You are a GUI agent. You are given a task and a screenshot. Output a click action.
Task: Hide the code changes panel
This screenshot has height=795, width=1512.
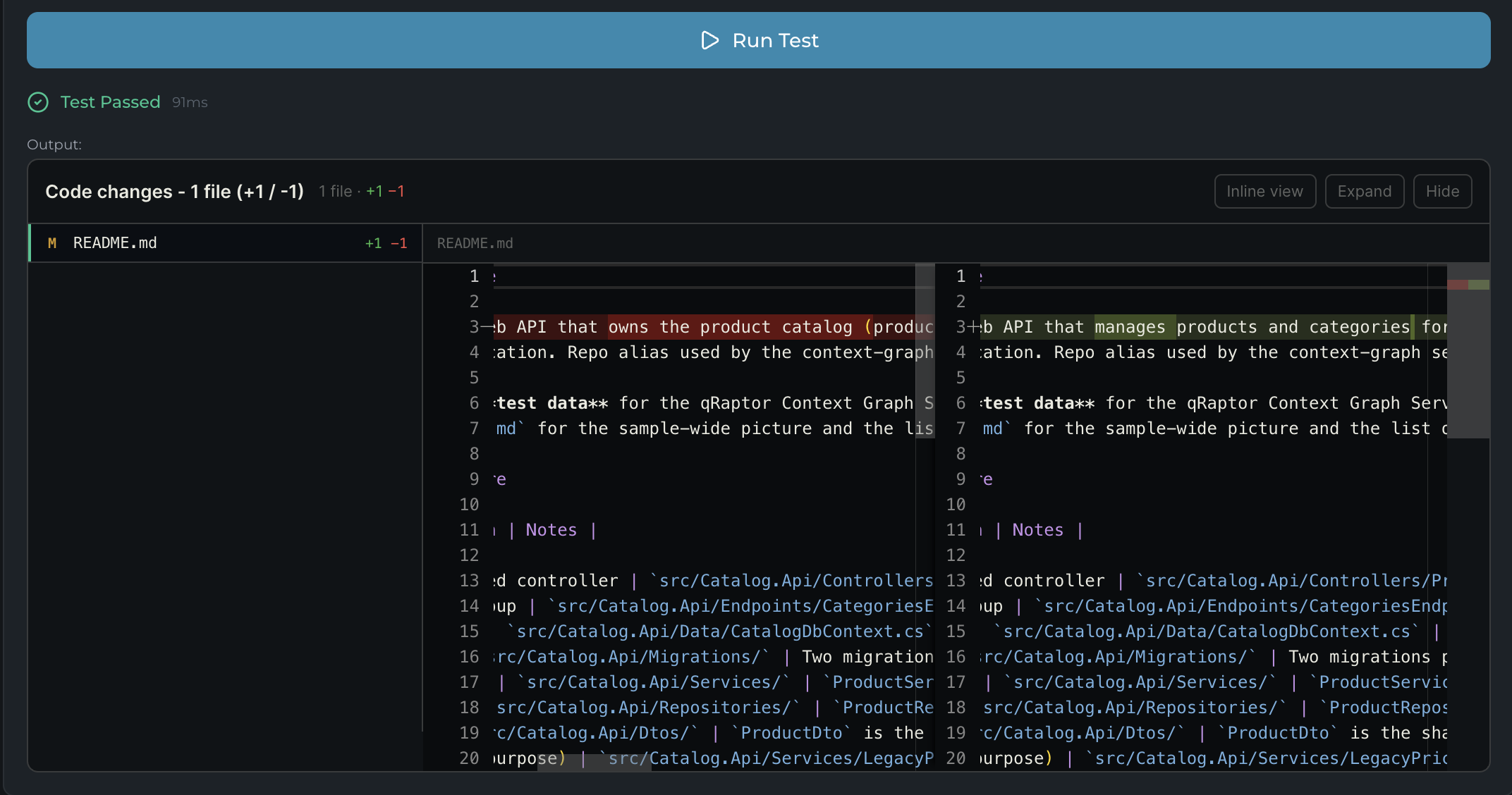click(x=1442, y=191)
